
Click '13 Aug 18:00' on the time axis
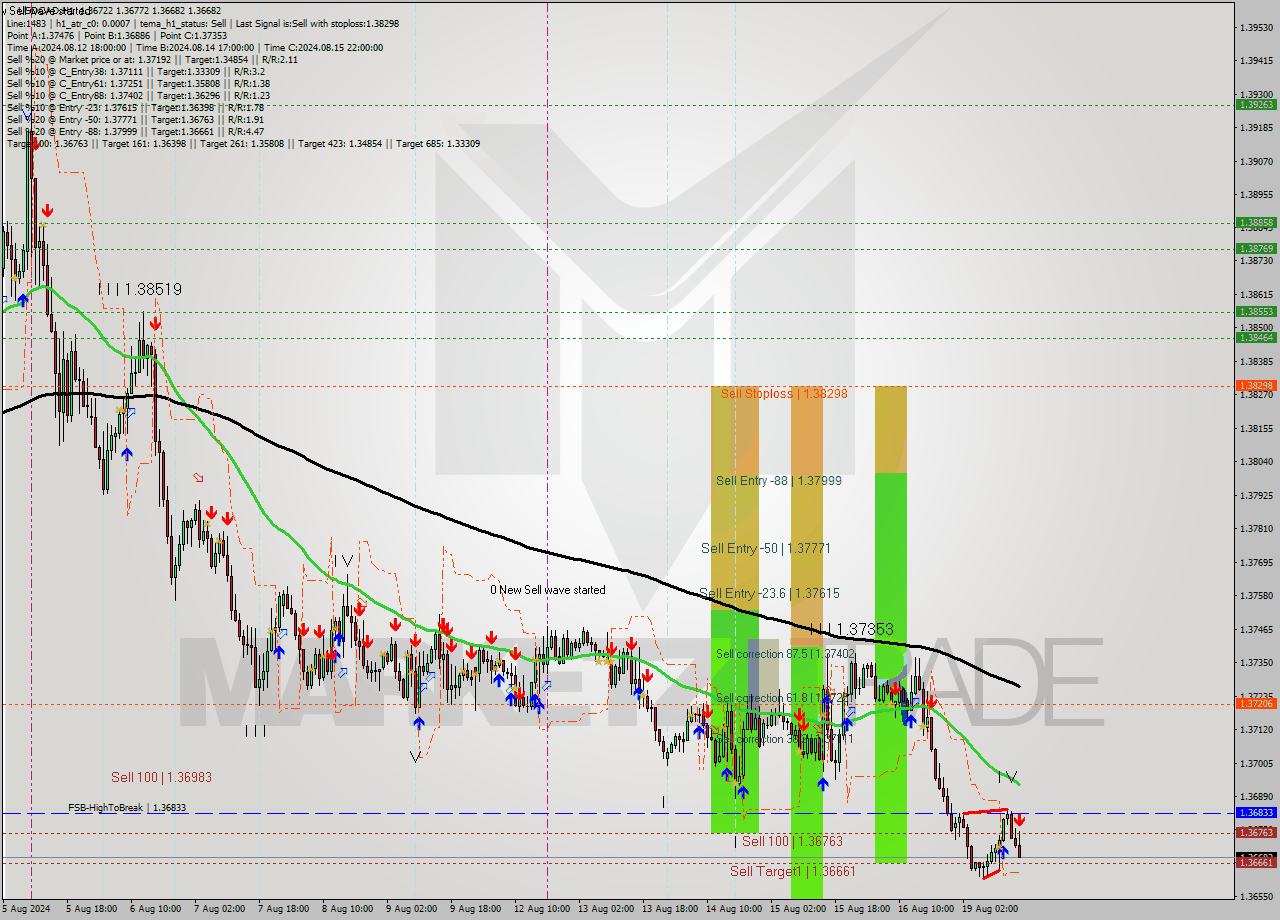pyautogui.click(x=669, y=909)
